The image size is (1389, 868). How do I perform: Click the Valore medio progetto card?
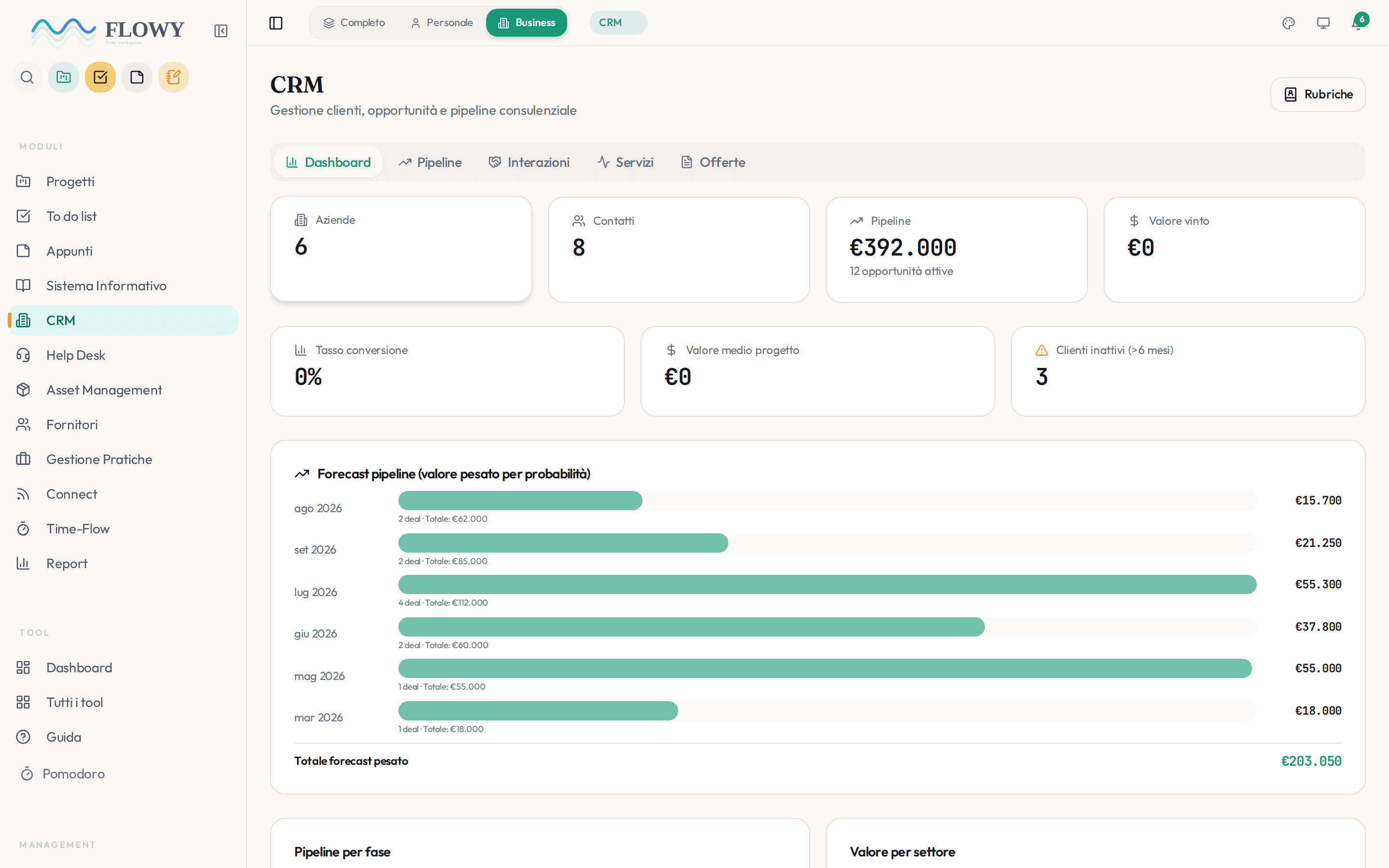point(818,371)
